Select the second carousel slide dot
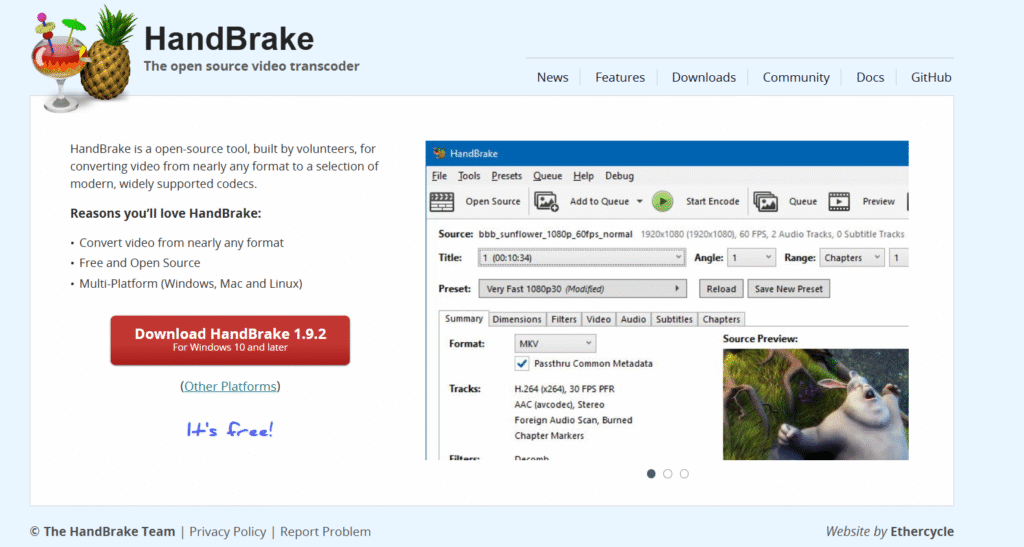Image resolution: width=1024 pixels, height=547 pixels. click(x=667, y=474)
